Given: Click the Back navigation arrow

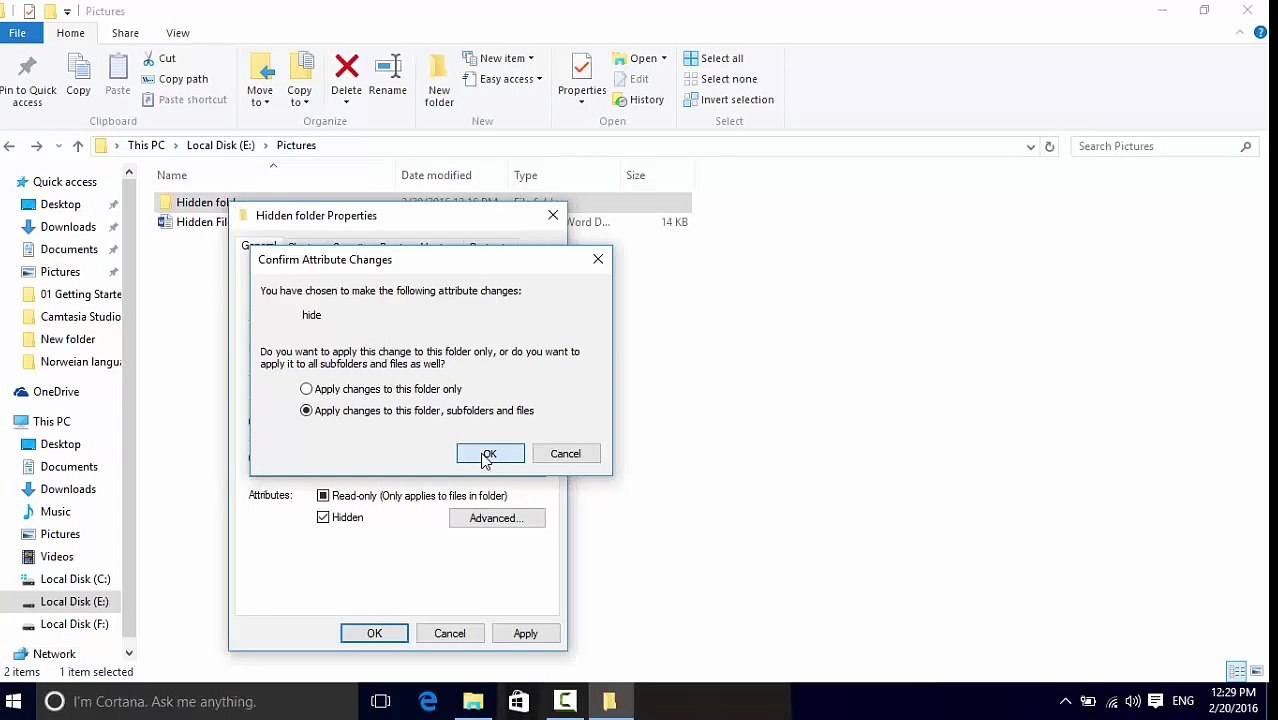Looking at the screenshot, I should 9,146.
